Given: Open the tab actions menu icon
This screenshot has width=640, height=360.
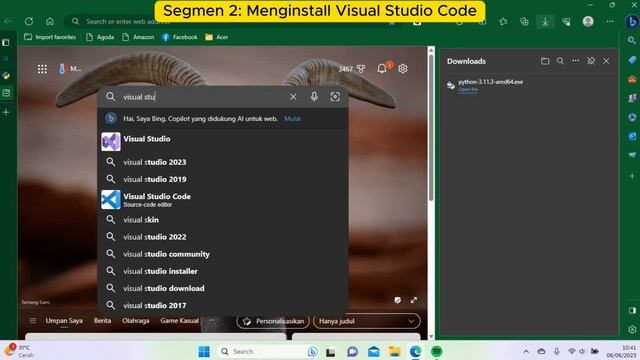Looking at the screenshot, I should [x=6, y=42].
